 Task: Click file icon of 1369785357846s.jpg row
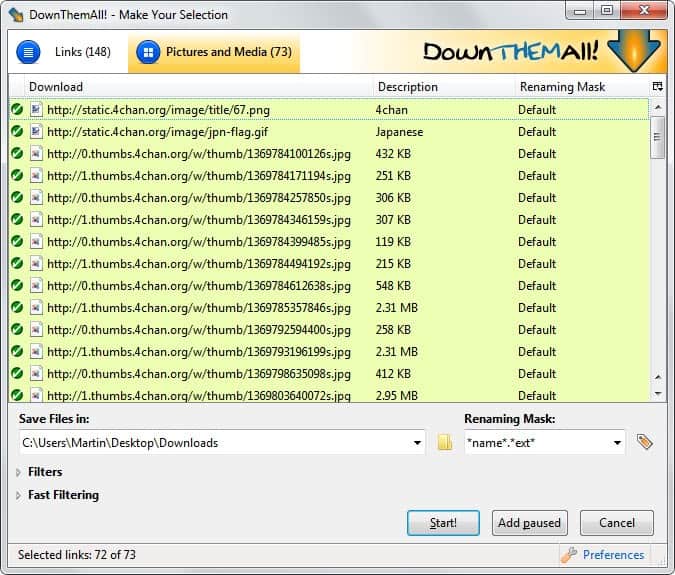pyautogui.click(x=36, y=307)
